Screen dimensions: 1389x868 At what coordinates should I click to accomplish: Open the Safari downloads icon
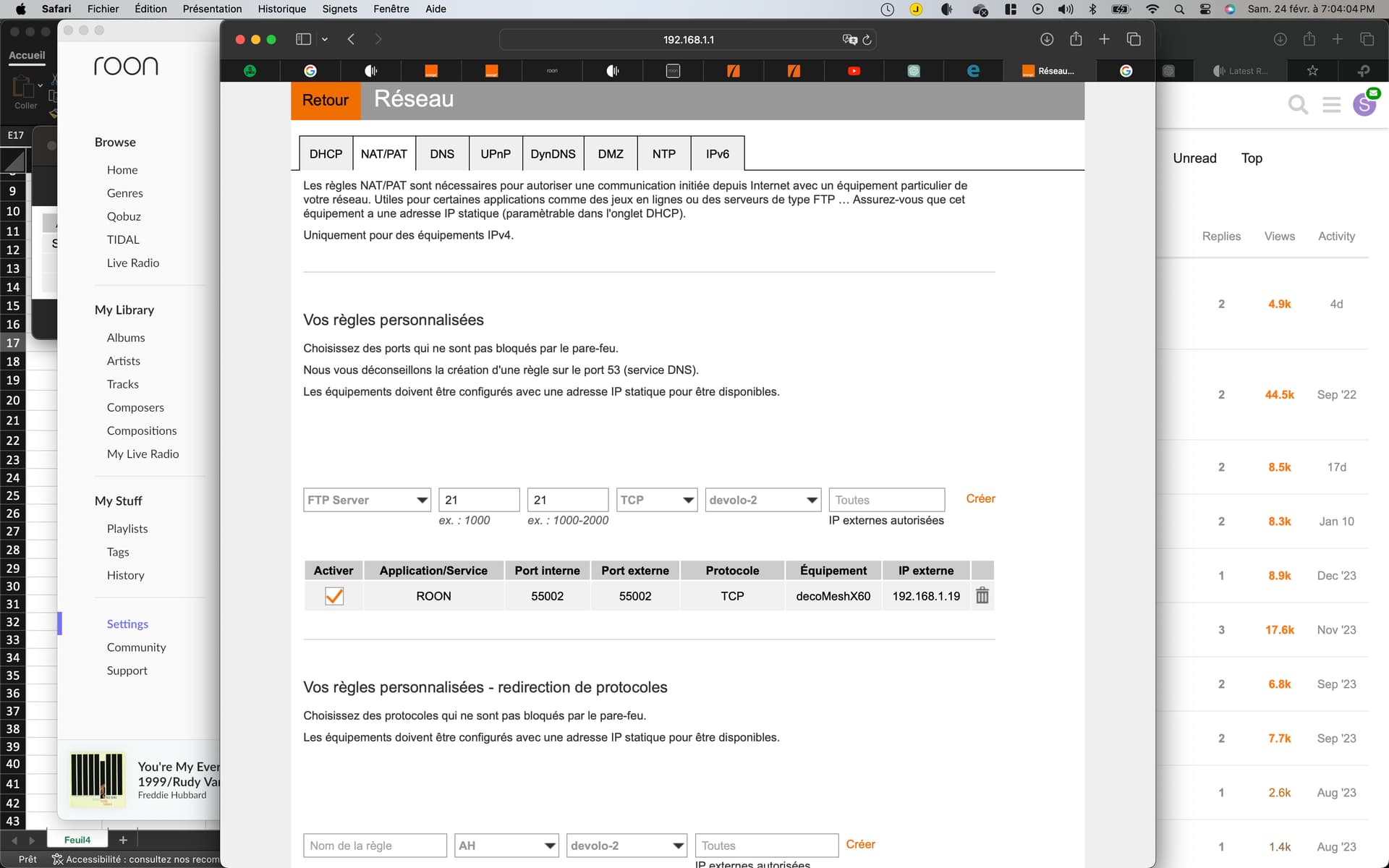point(1046,40)
